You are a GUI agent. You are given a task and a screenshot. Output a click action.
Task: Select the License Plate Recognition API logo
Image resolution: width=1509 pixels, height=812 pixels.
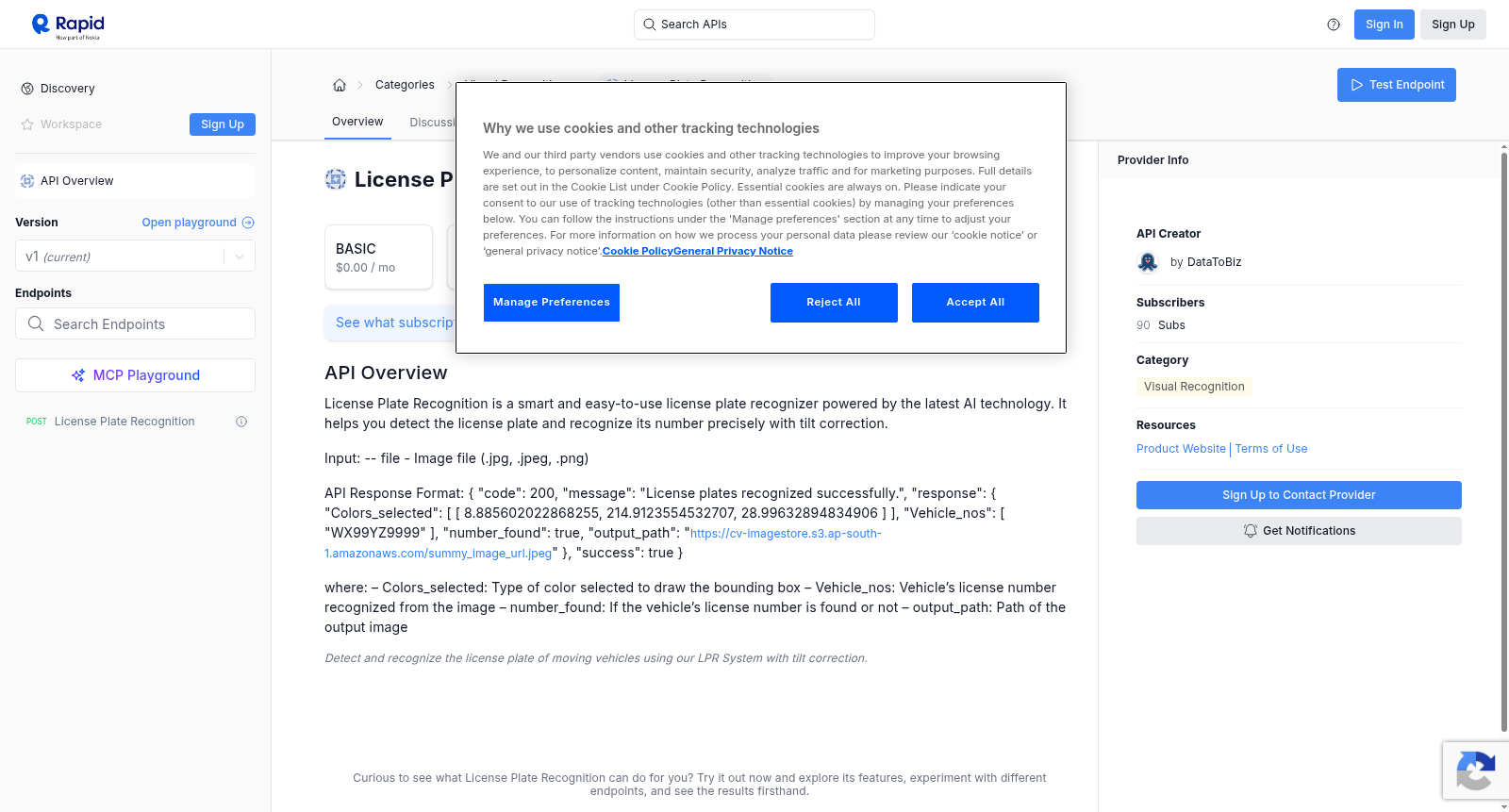pos(336,179)
